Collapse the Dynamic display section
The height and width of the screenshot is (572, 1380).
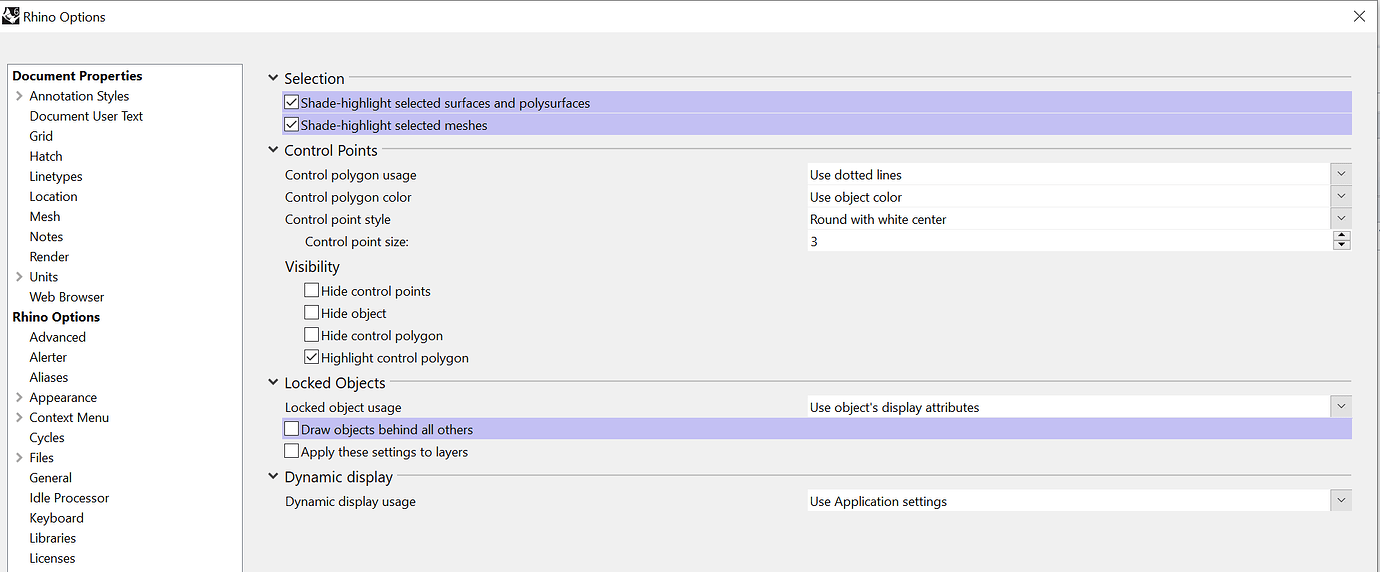[273, 477]
